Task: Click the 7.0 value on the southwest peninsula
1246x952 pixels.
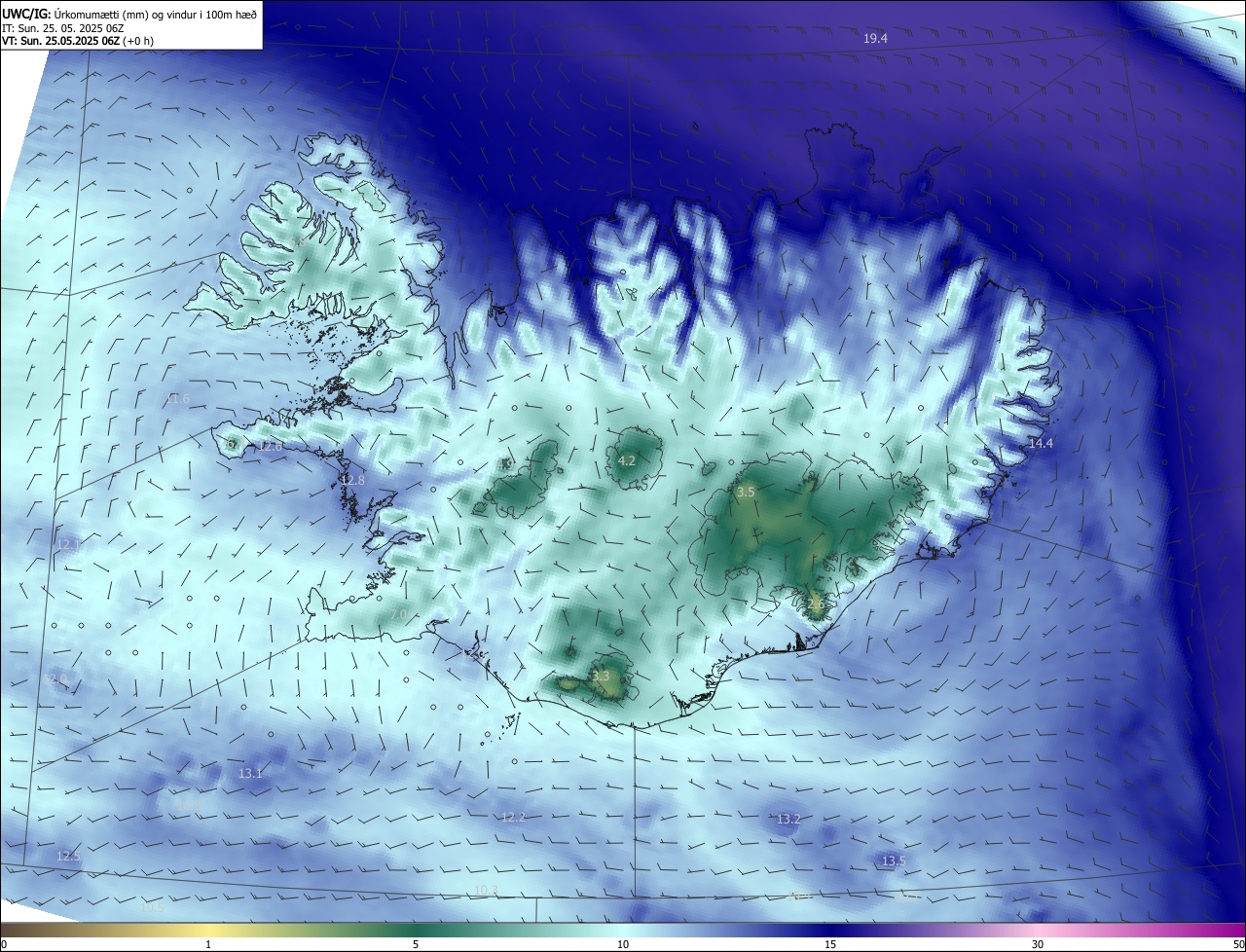Action: pos(397,615)
